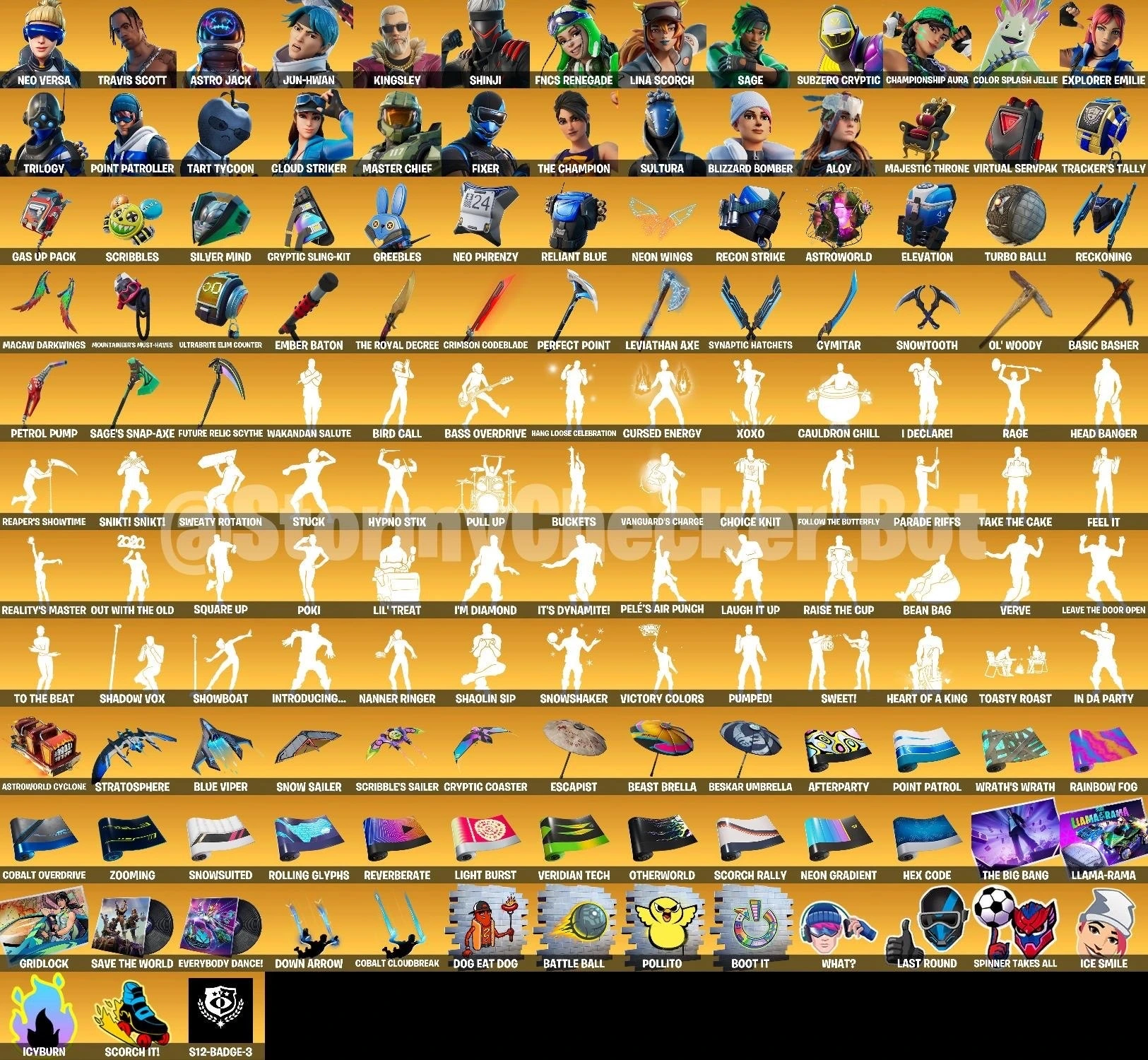Choose the Petrol Pump pickaxe
The height and width of the screenshot is (1060, 1148).
tap(44, 397)
